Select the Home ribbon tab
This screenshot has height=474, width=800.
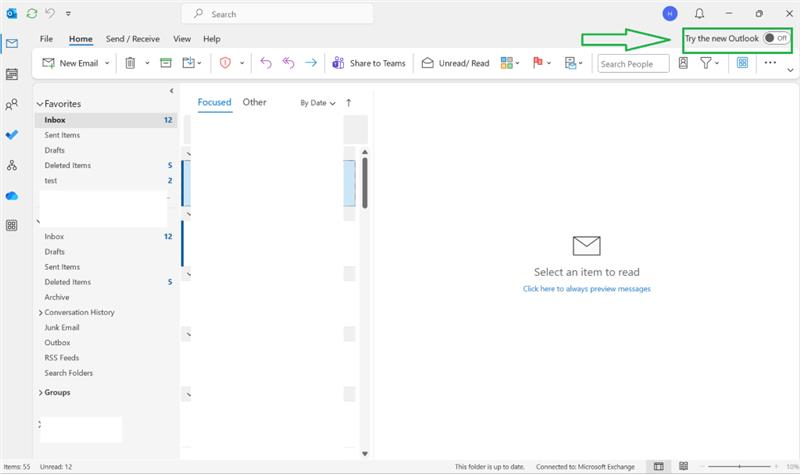tap(81, 39)
